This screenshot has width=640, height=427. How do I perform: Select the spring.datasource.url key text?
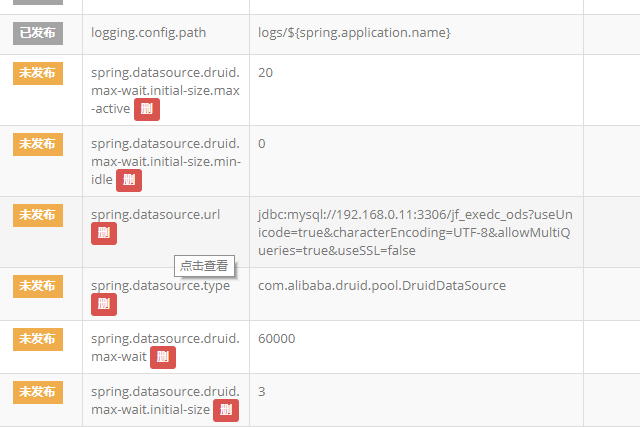[x=156, y=215]
